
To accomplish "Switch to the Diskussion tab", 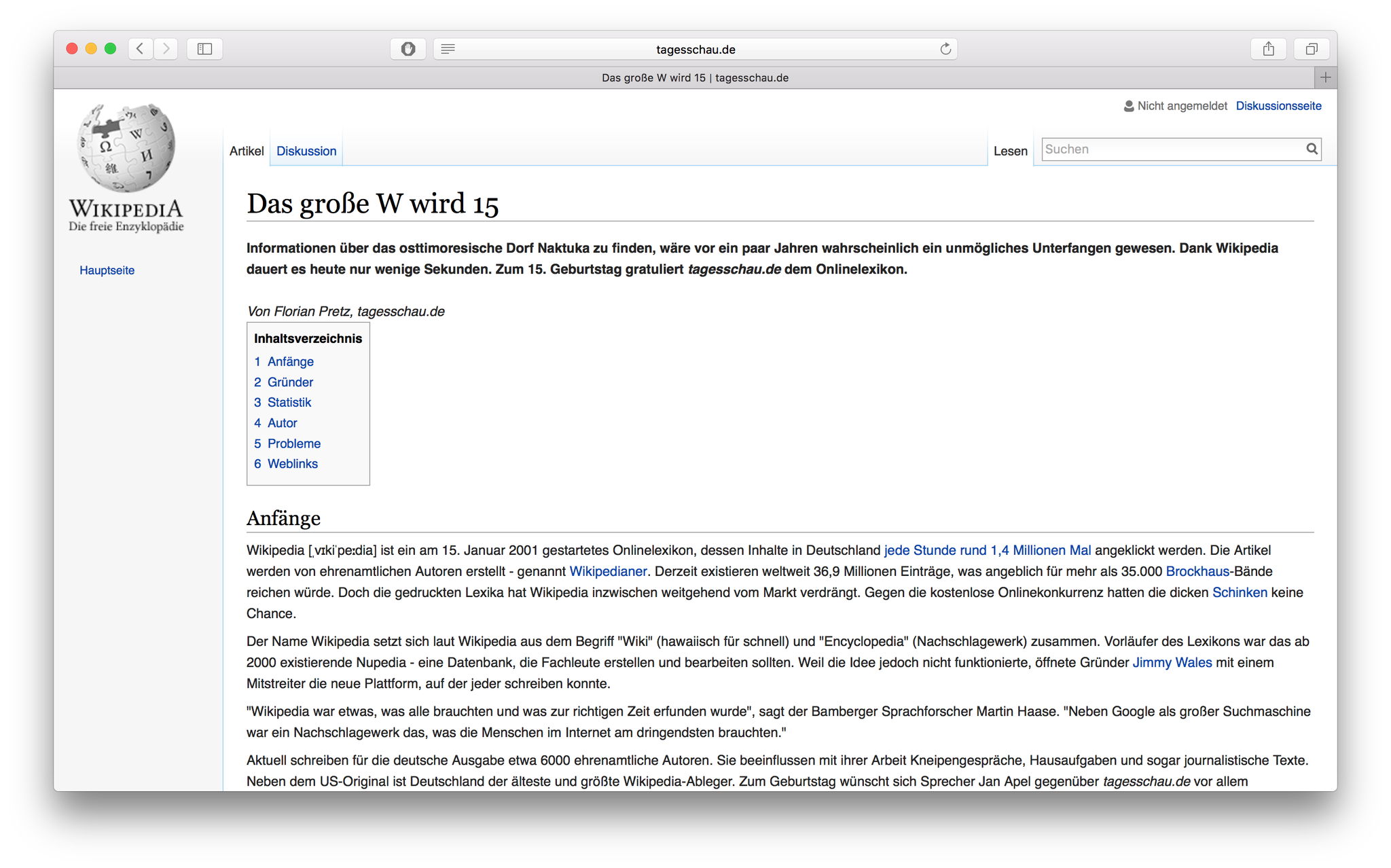I will click(306, 151).
